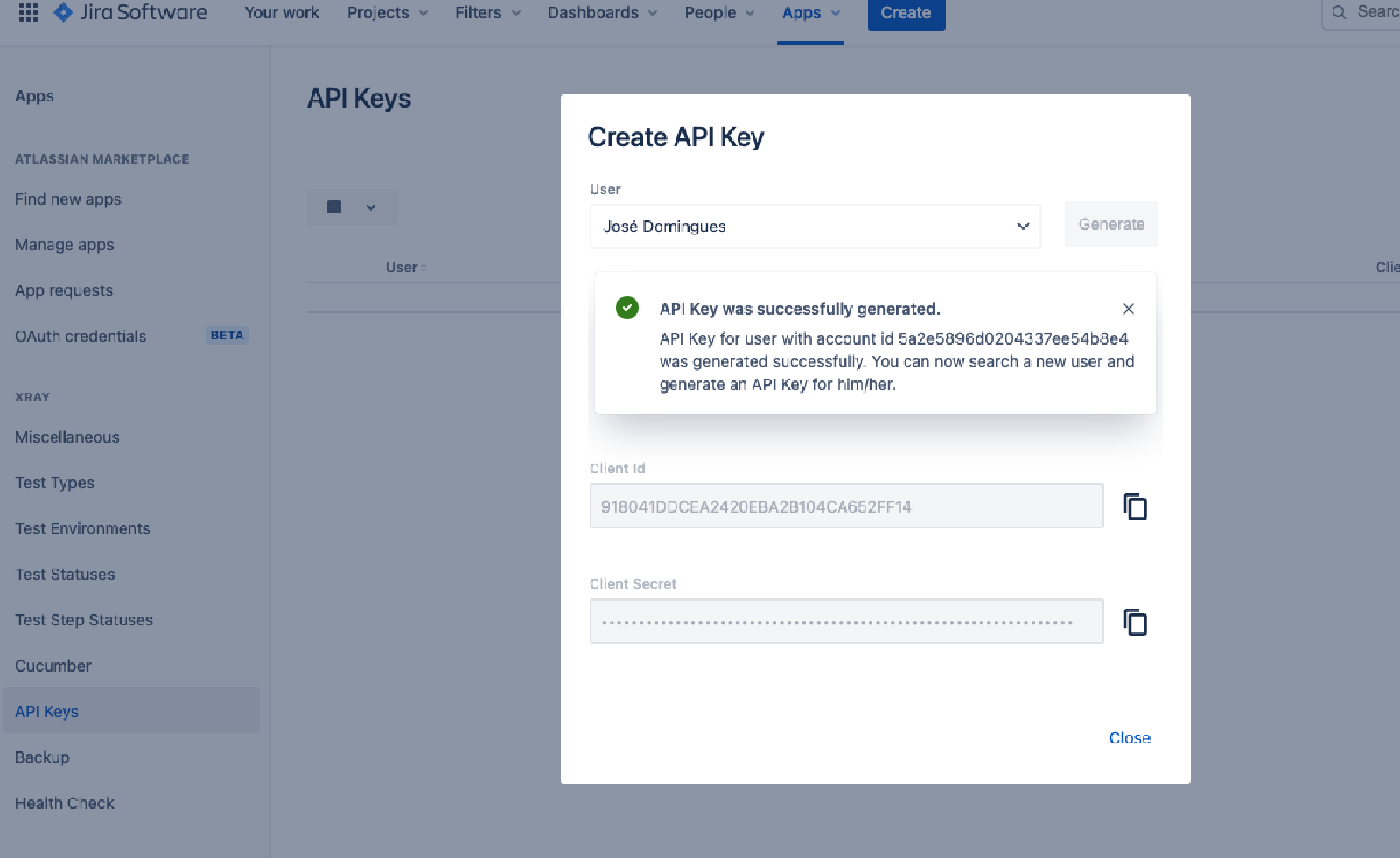Select the Test Types sidebar item
1400x858 pixels.
point(54,482)
